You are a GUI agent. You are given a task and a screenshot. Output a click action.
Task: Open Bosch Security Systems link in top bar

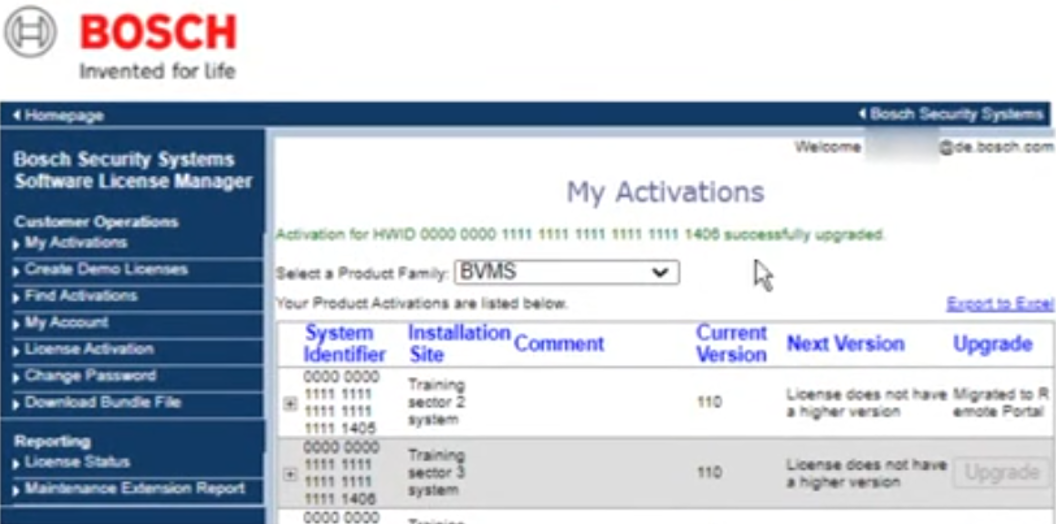[x=955, y=114]
